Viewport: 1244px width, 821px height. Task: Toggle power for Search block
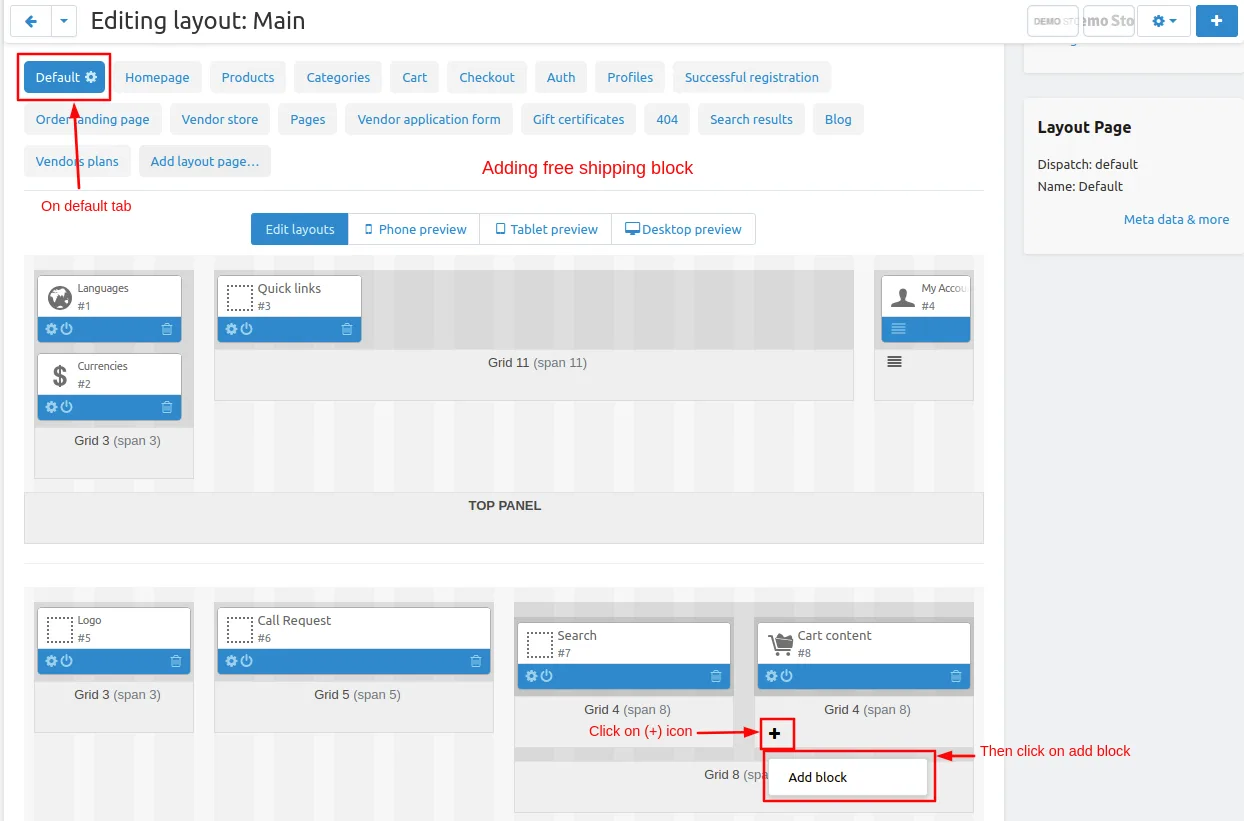(x=546, y=676)
